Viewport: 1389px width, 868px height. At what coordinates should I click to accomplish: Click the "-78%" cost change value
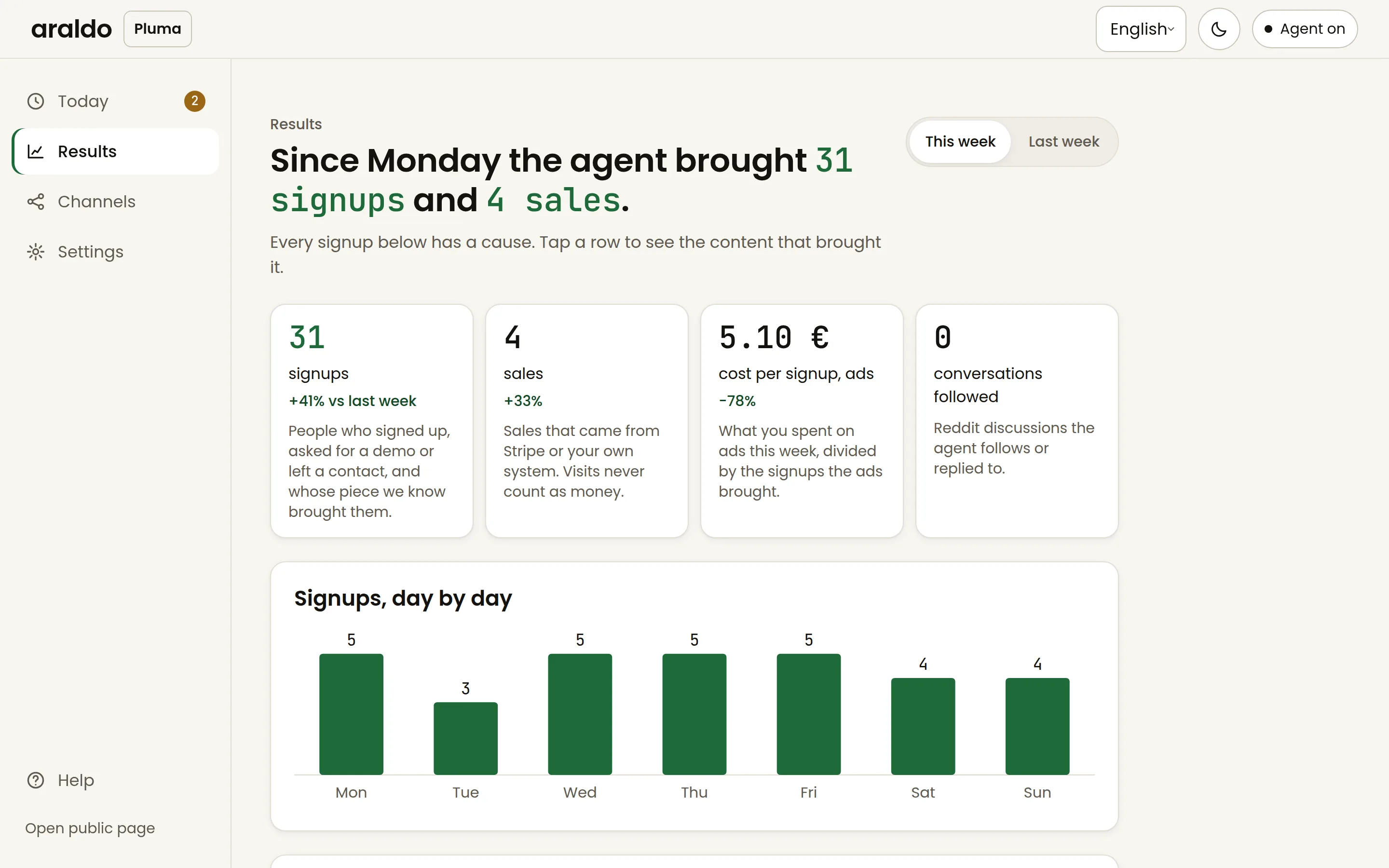(x=737, y=401)
